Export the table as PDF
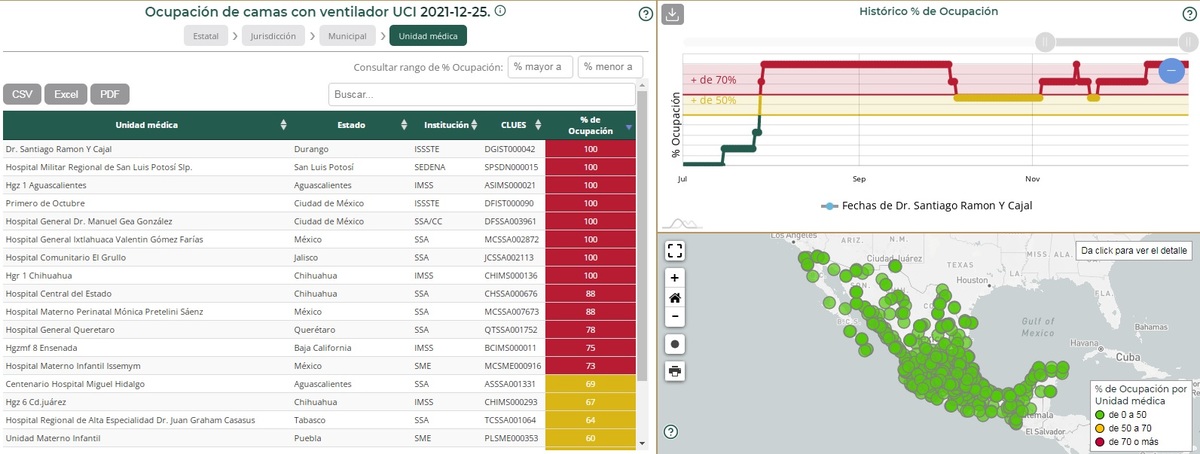Screen dimensions: 1200x454 [x=110, y=94]
